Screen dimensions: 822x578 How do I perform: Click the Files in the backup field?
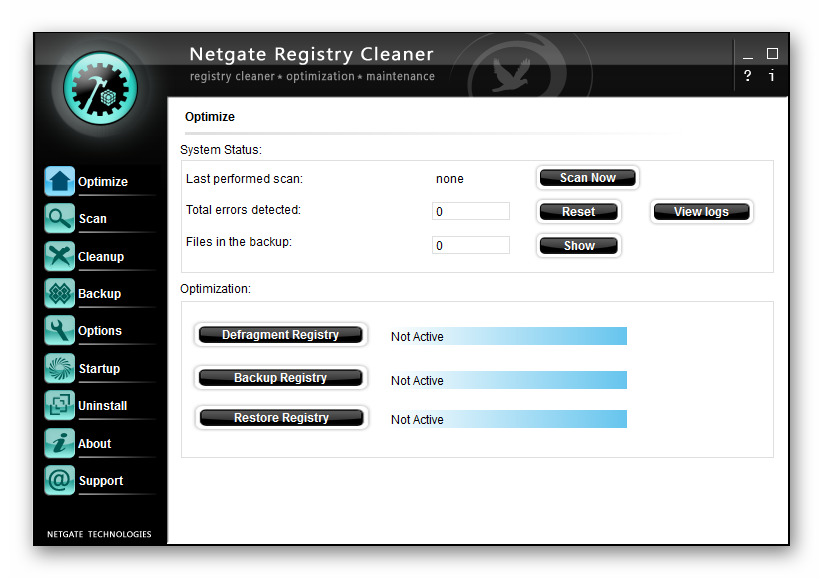pos(471,245)
